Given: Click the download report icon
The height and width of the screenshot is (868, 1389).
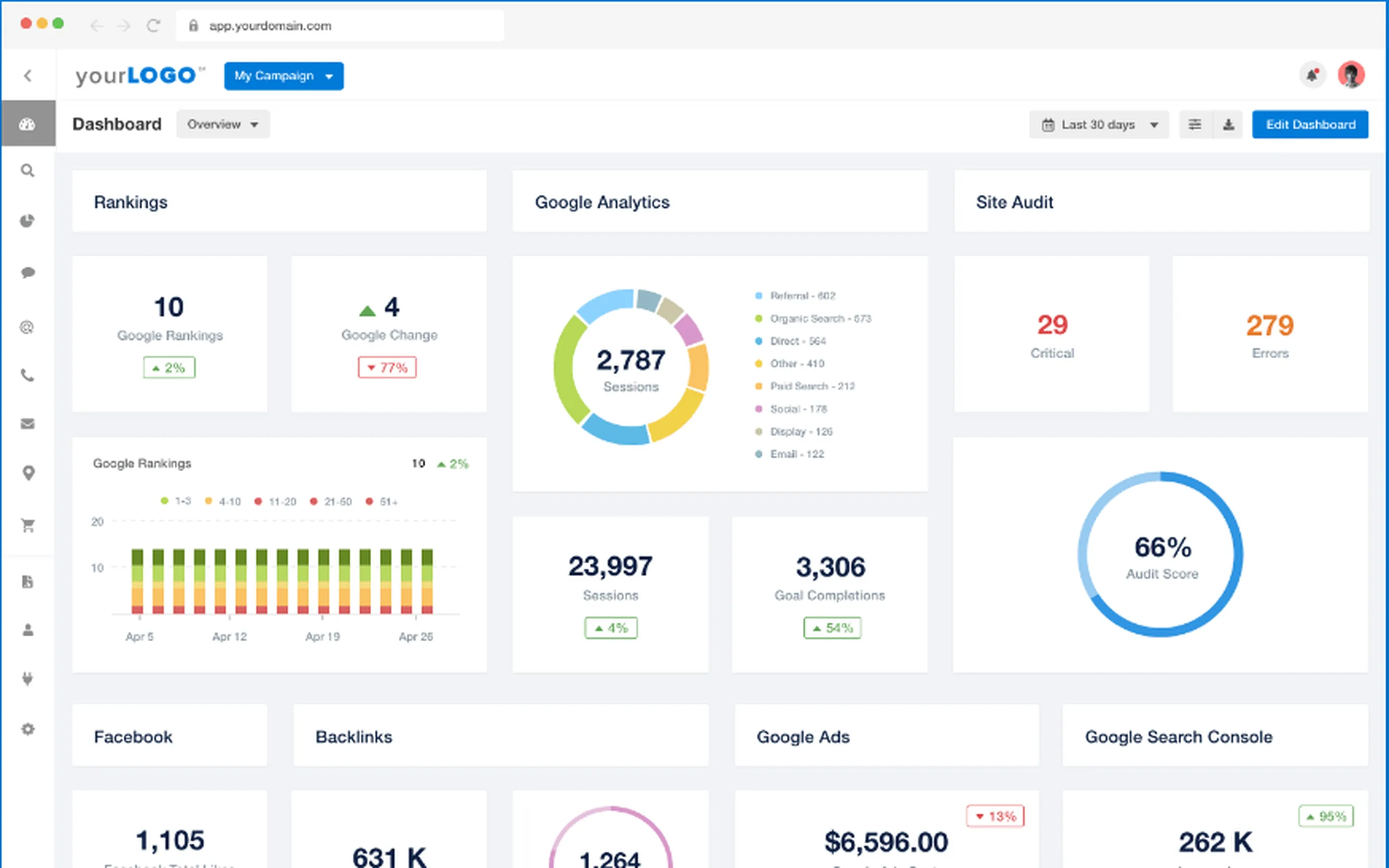Looking at the screenshot, I should (1228, 125).
